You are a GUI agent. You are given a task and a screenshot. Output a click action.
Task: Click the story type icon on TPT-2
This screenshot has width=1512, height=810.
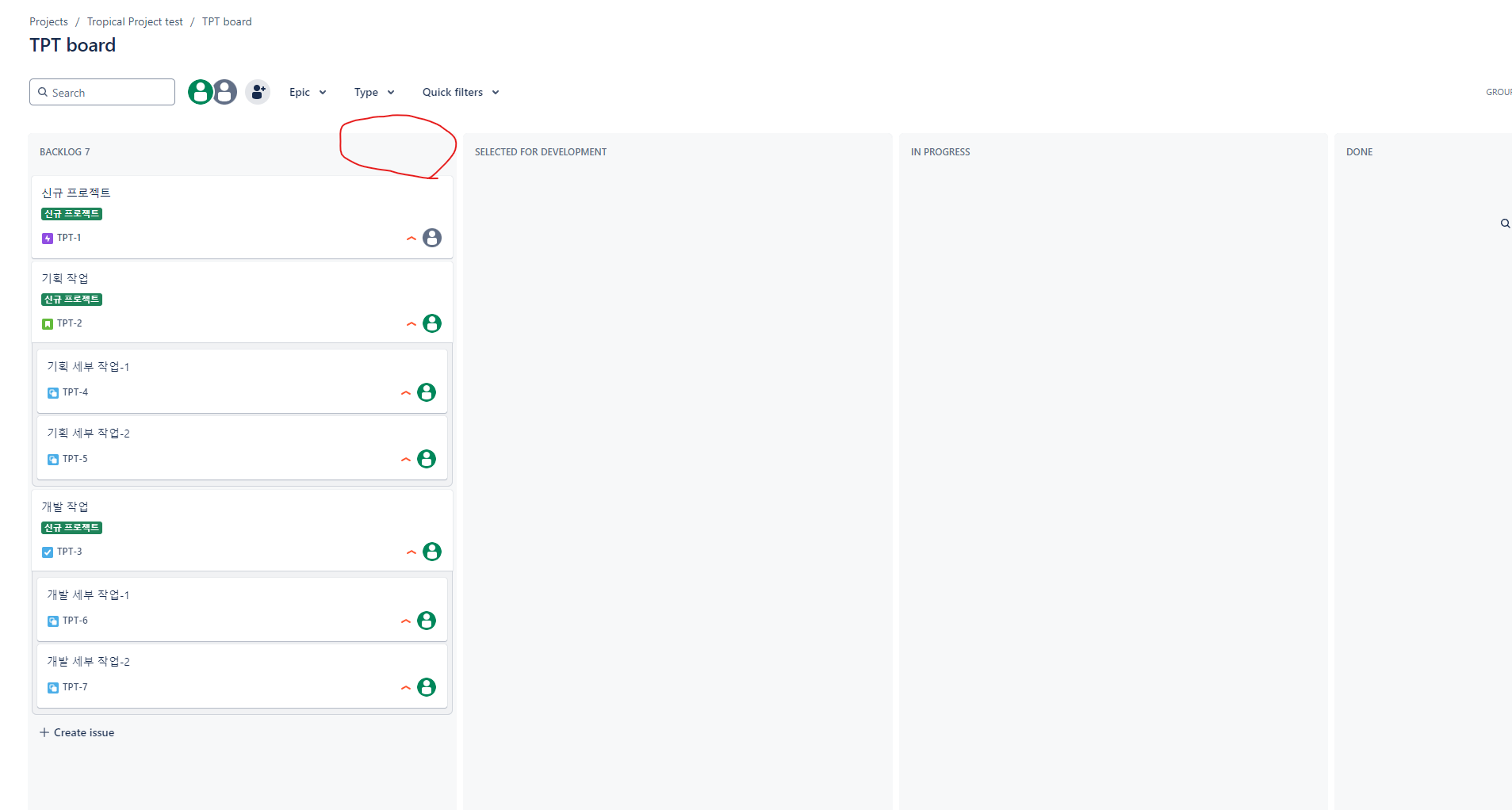point(48,323)
